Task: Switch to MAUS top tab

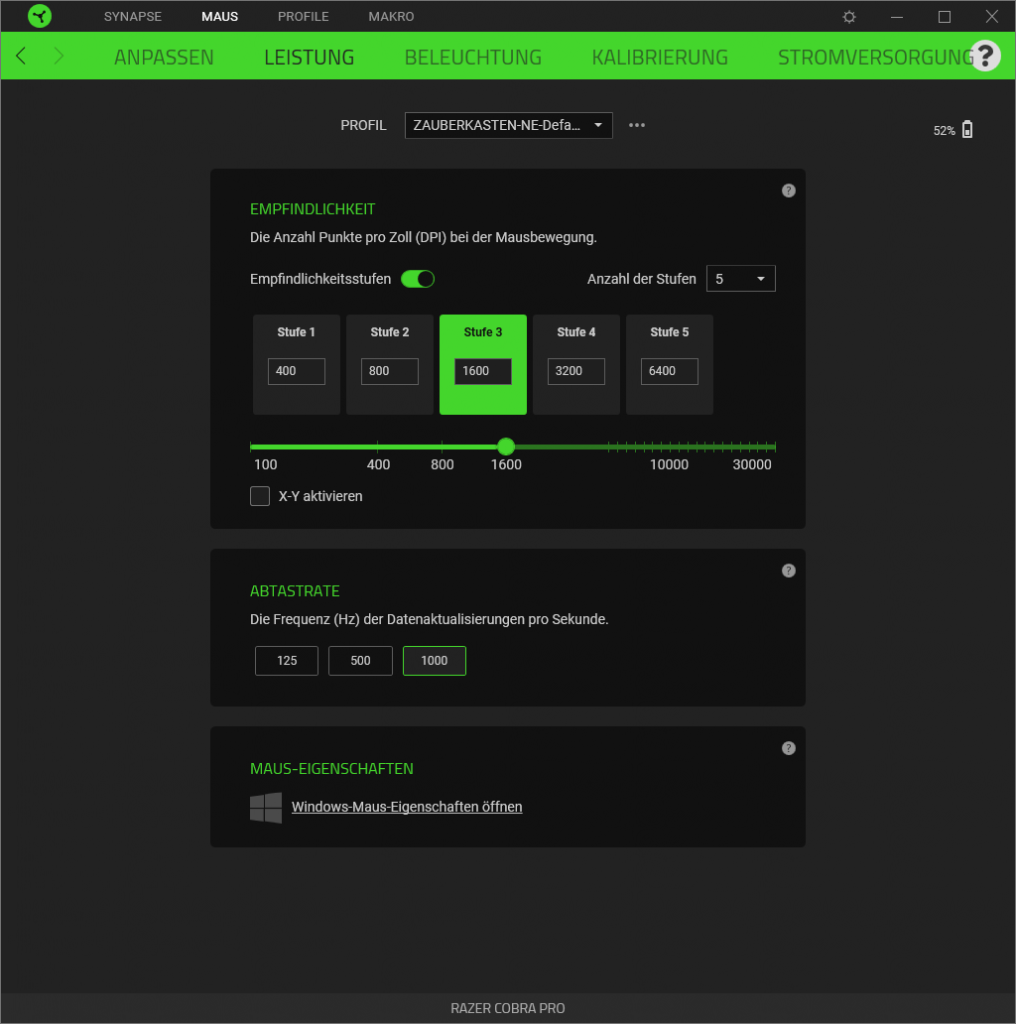Action: pyautogui.click(x=219, y=16)
